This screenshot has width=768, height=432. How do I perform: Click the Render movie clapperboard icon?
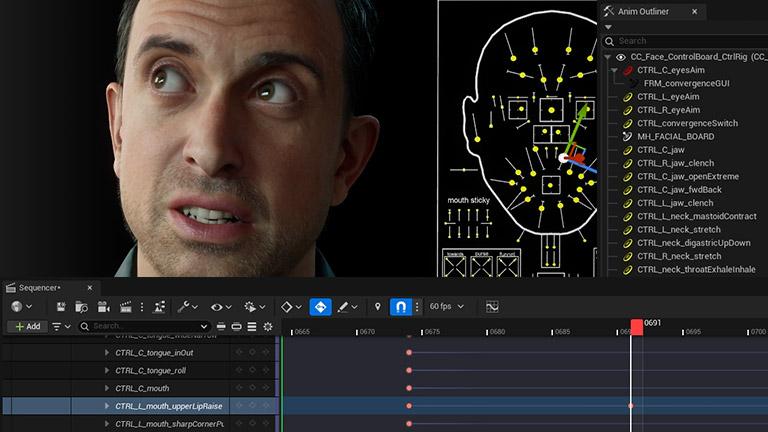(126, 307)
